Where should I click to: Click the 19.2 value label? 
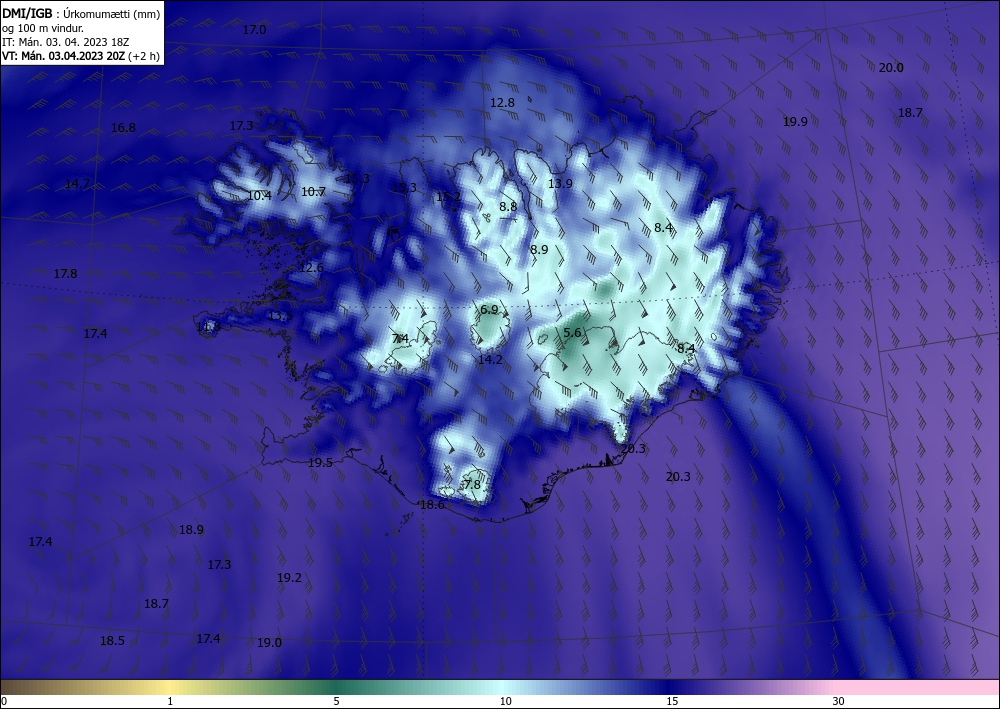point(289,578)
